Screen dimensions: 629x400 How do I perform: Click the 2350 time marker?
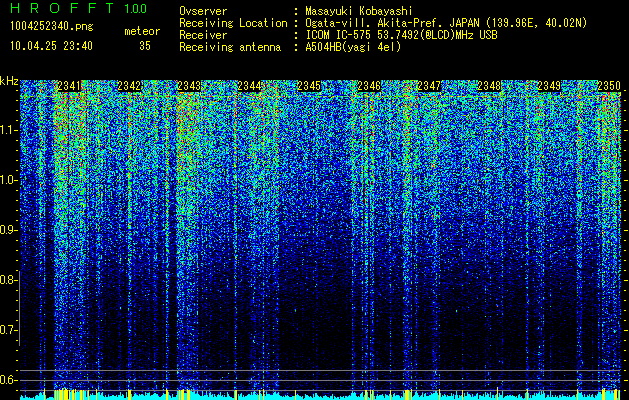609,86
